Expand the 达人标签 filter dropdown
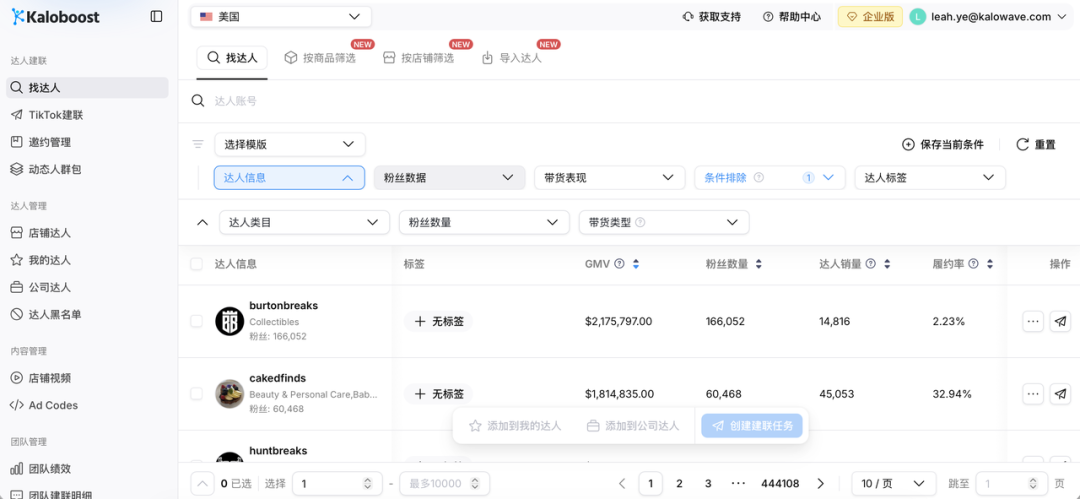 930,177
